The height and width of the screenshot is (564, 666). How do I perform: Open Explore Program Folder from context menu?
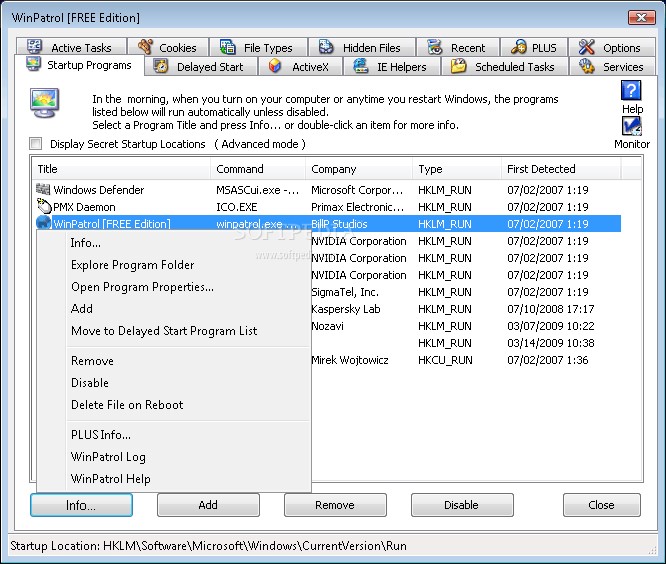point(132,265)
